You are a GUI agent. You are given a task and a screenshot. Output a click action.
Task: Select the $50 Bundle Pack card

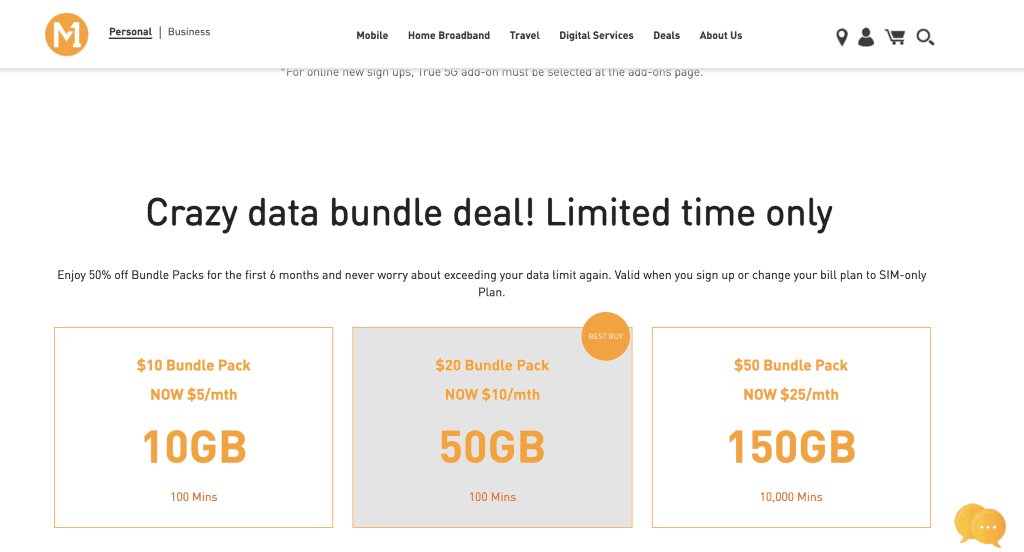791,427
